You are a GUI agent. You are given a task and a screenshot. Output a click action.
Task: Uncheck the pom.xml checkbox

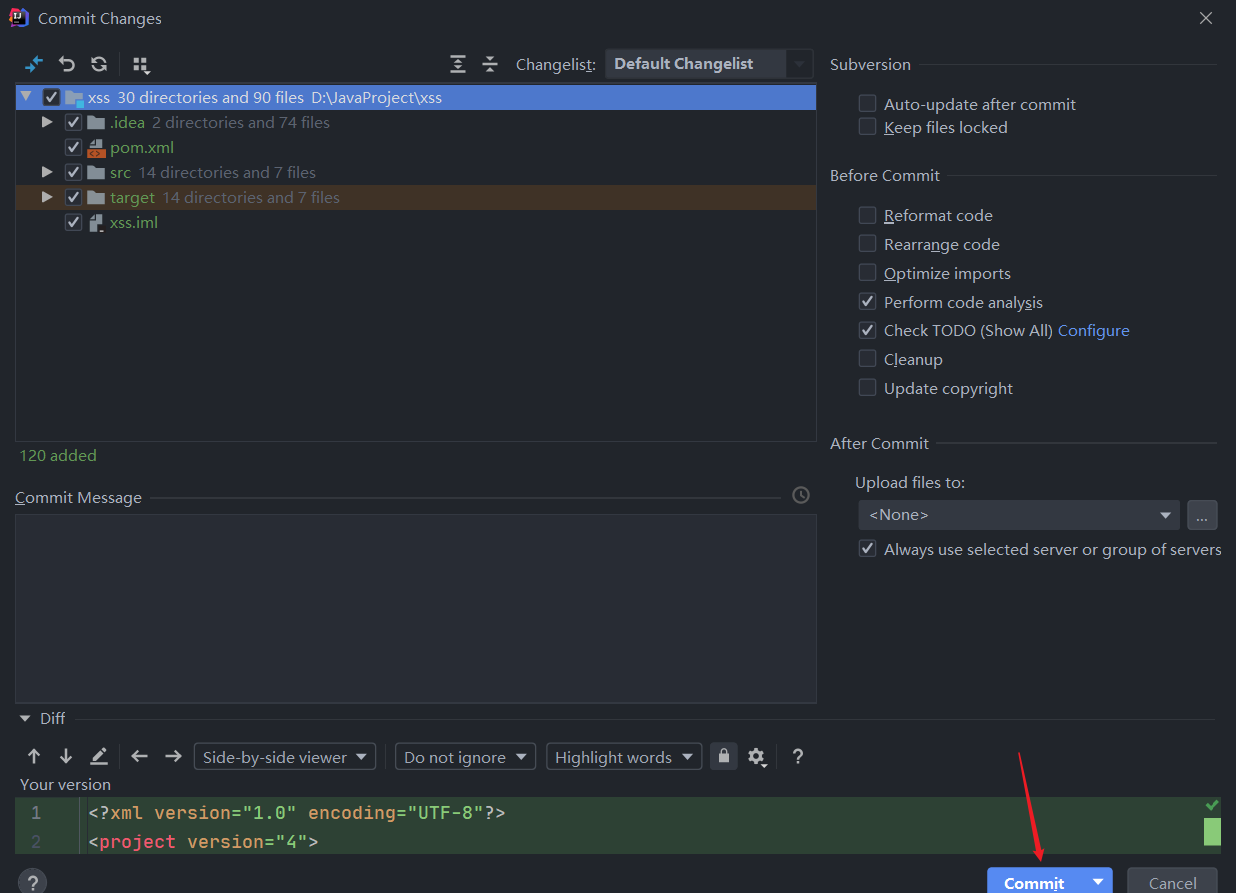(x=73, y=148)
